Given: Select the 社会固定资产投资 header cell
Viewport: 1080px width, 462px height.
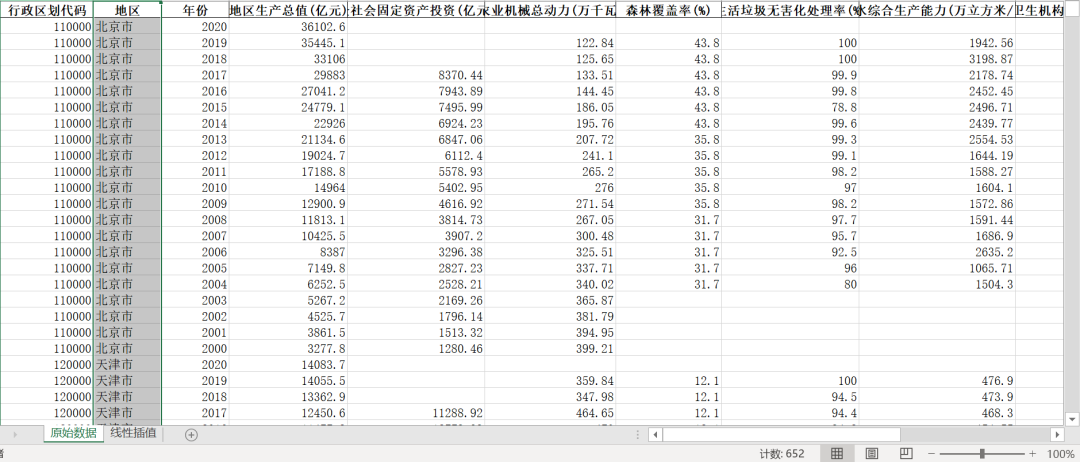Looking at the screenshot, I should click(x=416, y=10).
